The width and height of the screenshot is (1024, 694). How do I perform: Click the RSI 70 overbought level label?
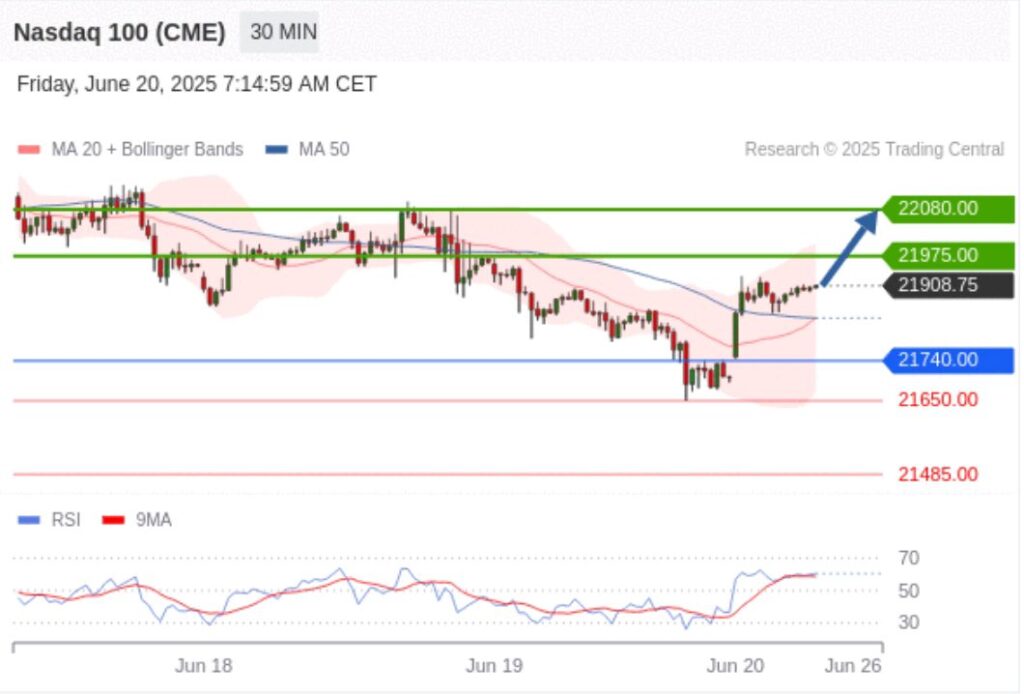pos(909,558)
